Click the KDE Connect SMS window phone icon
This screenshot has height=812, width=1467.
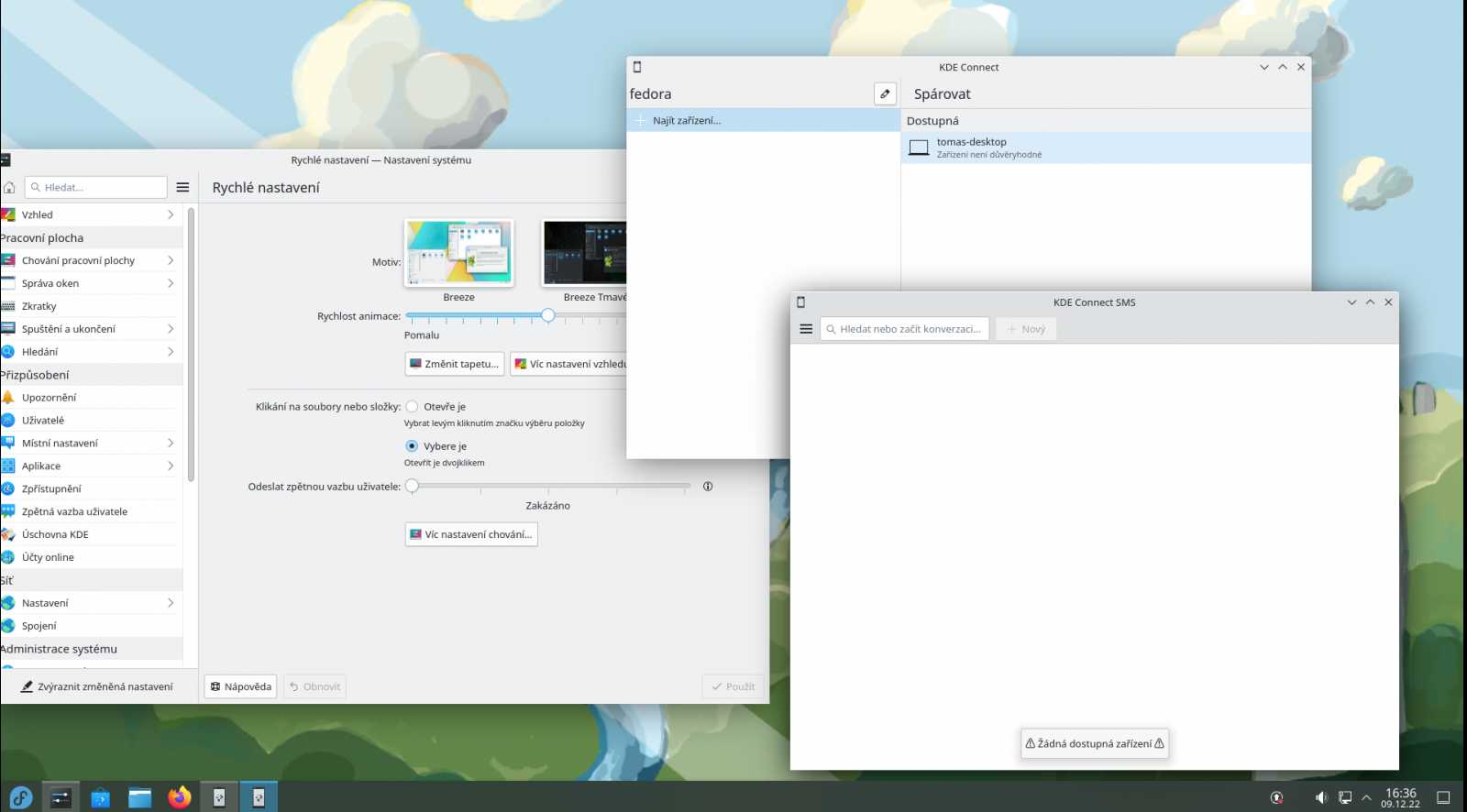coord(800,302)
